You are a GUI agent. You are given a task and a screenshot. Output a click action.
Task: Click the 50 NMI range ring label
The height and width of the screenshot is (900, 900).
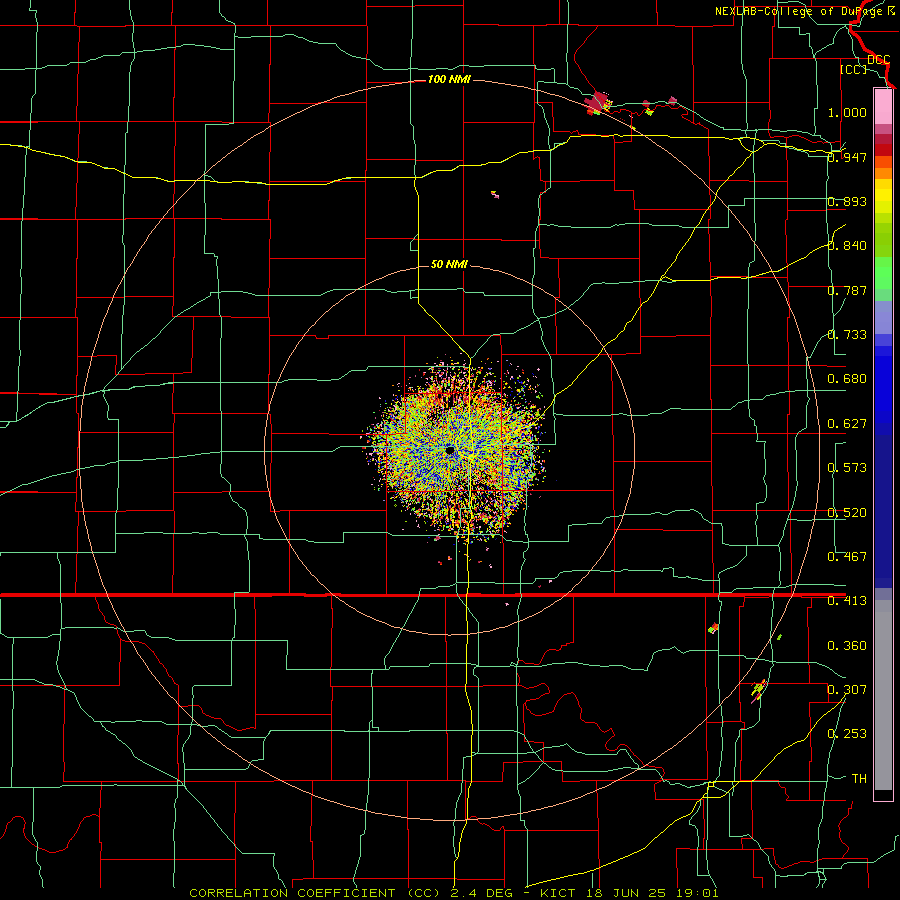(449, 264)
